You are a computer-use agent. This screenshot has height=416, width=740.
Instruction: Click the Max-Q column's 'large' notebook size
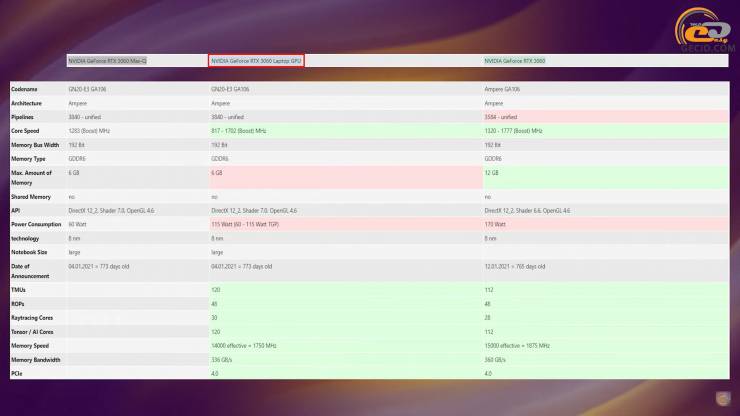pyautogui.click(x=74, y=252)
